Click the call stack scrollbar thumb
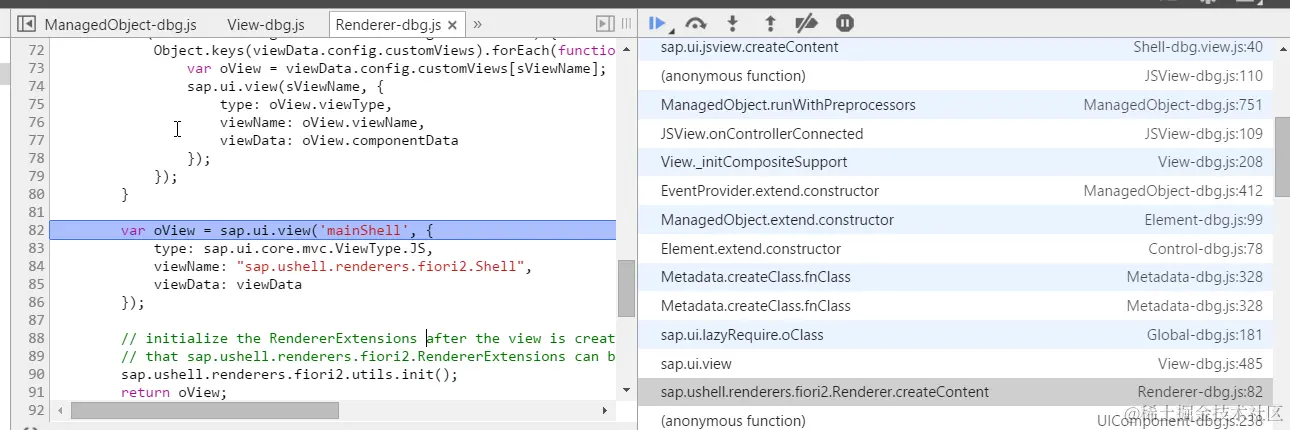The width and height of the screenshot is (1290, 430). pyautogui.click(x=1282, y=155)
